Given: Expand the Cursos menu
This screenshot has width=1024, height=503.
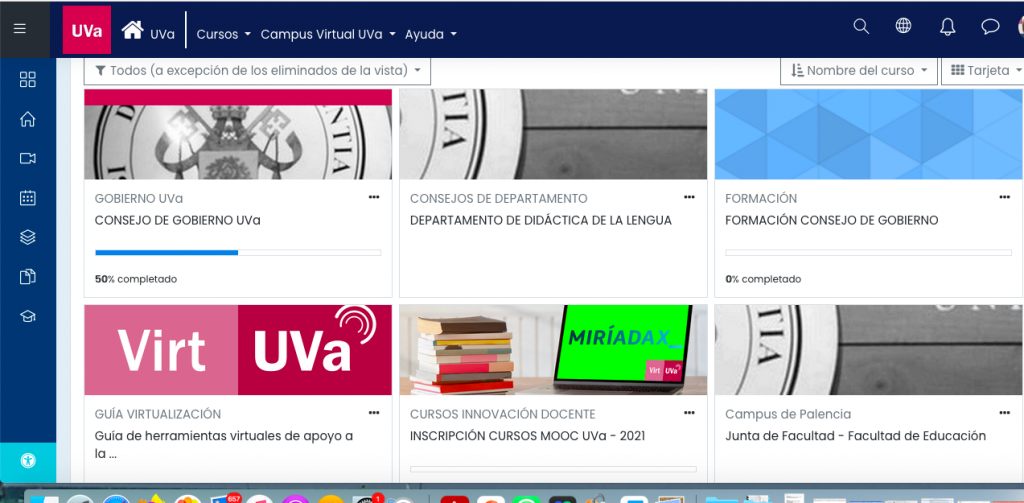Looking at the screenshot, I should pos(223,35).
